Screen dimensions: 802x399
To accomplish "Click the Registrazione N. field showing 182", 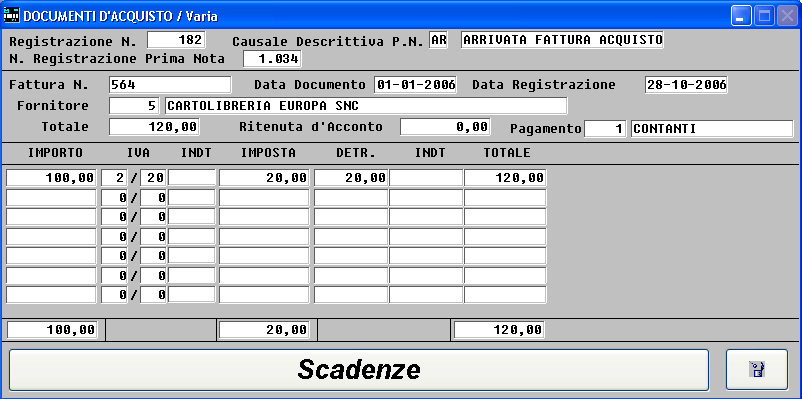I will 176,40.
